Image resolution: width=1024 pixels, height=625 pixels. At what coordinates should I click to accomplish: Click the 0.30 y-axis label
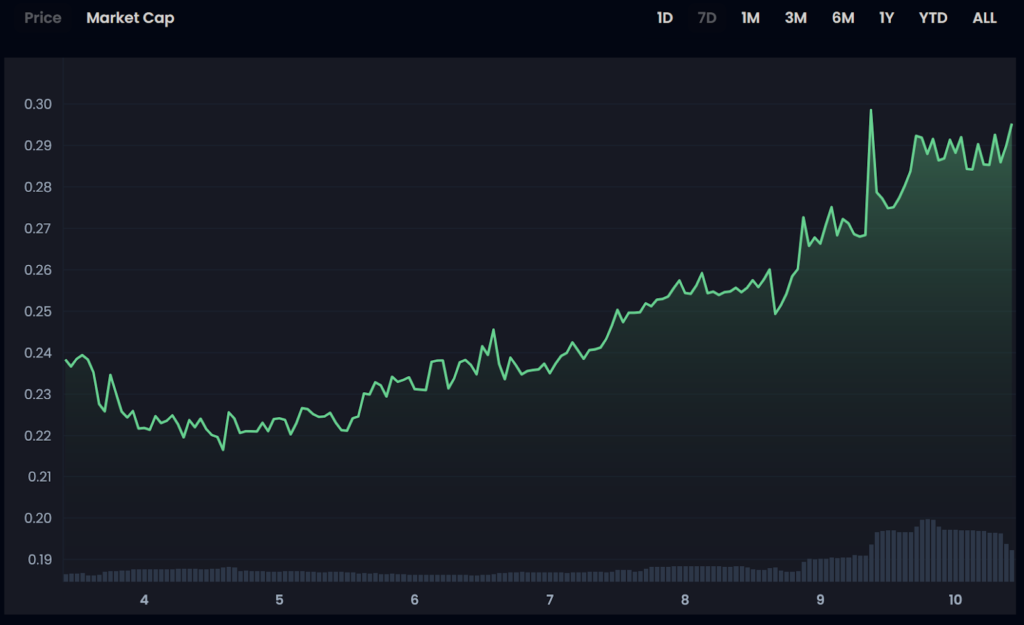point(39,104)
